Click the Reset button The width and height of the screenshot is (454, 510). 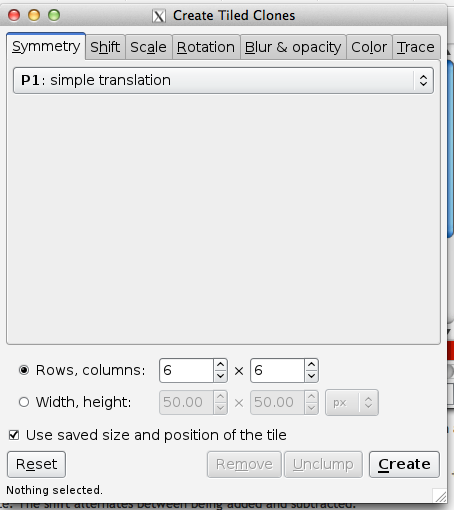[36, 464]
